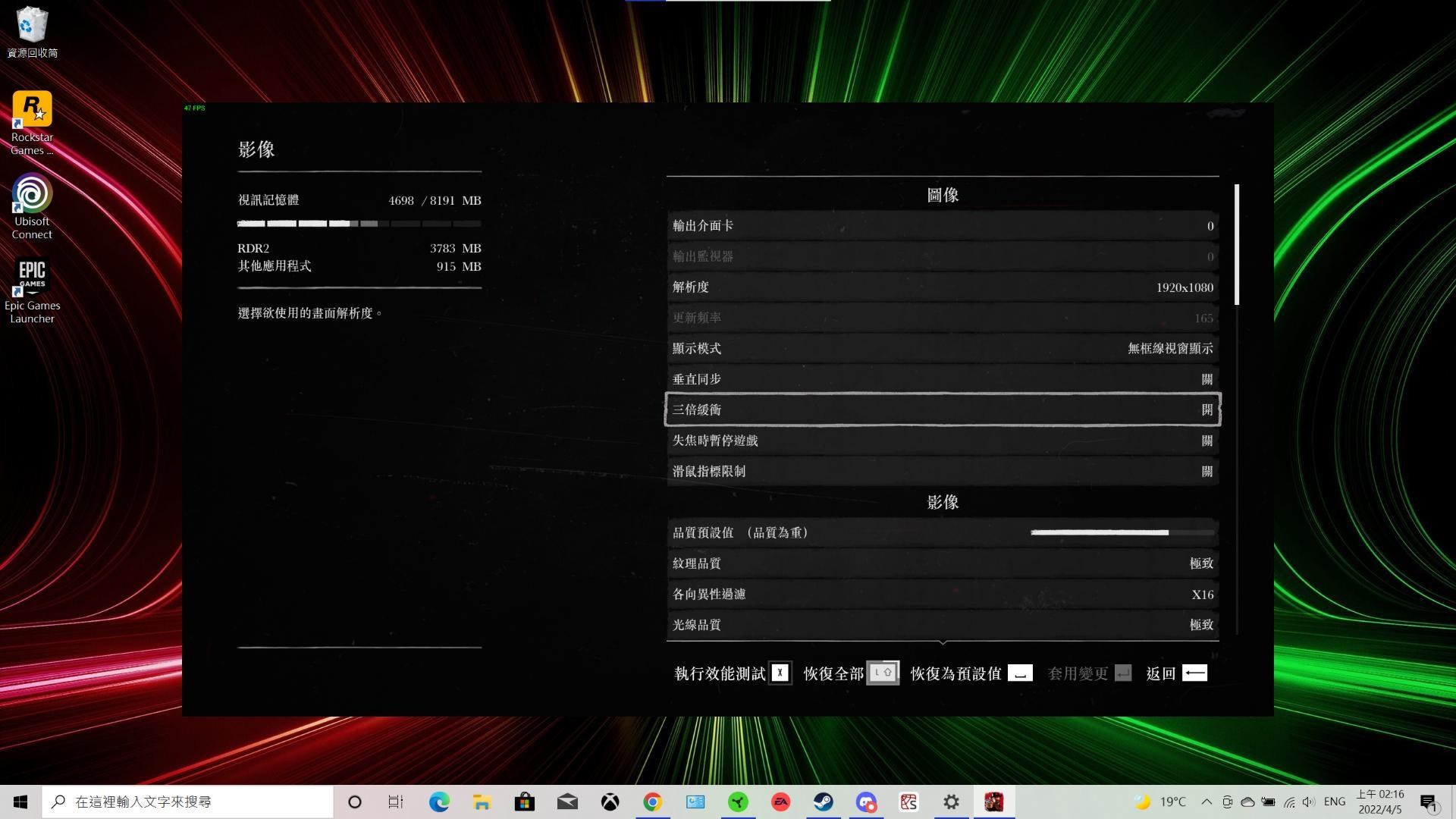Open the Windows Start menu

pyautogui.click(x=20, y=802)
